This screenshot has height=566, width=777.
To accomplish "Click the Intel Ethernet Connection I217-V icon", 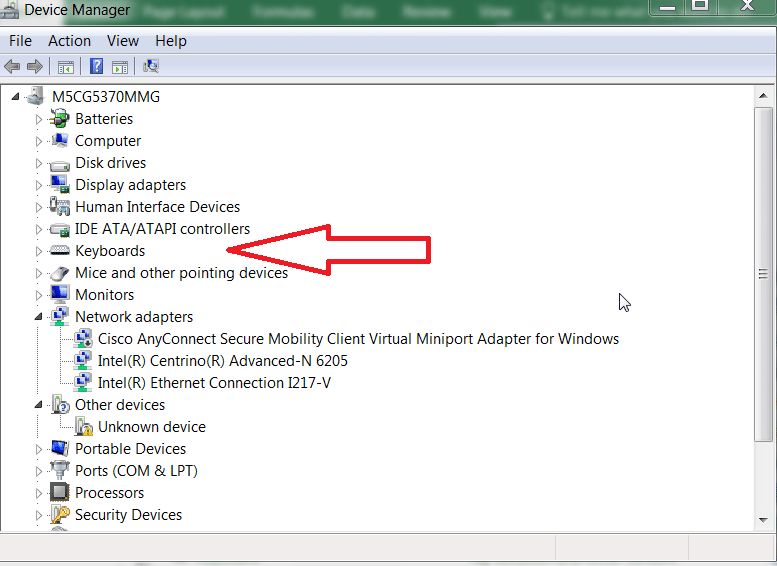I will tap(83, 383).
